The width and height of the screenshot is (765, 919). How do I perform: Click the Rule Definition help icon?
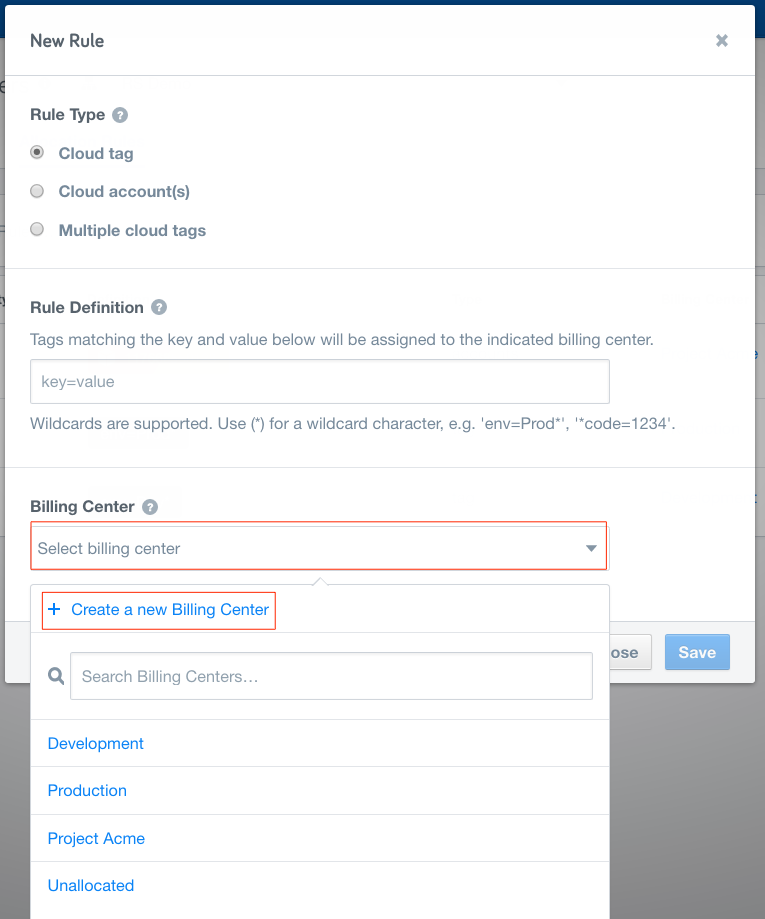[x=159, y=307]
